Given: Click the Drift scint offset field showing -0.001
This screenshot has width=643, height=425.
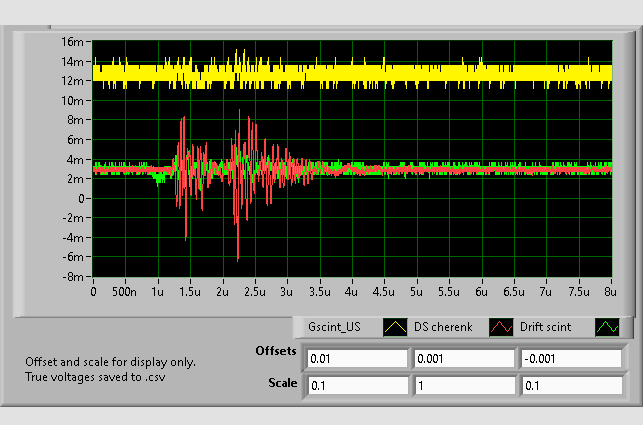Looking at the screenshot, I should (569, 359).
